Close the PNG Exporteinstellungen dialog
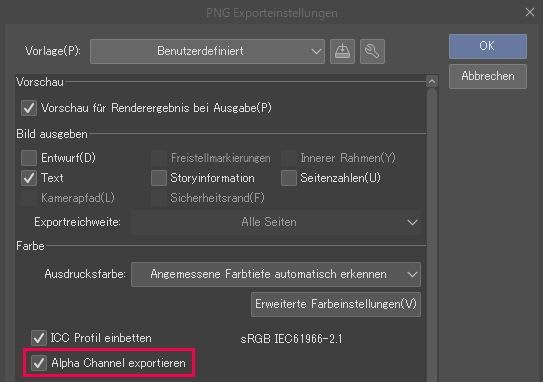 pyautogui.click(x=529, y=12)
